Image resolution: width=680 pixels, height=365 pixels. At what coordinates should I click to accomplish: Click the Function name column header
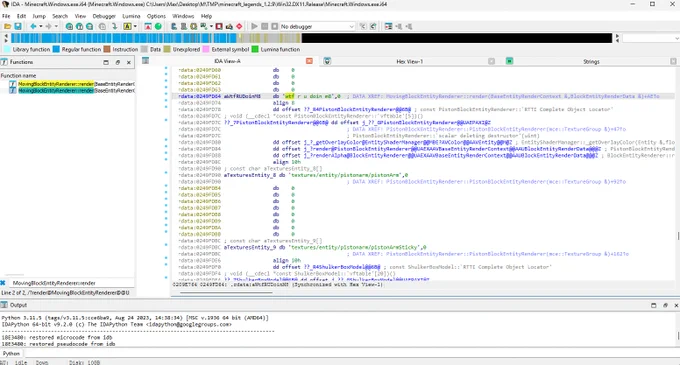coord(67,75)
